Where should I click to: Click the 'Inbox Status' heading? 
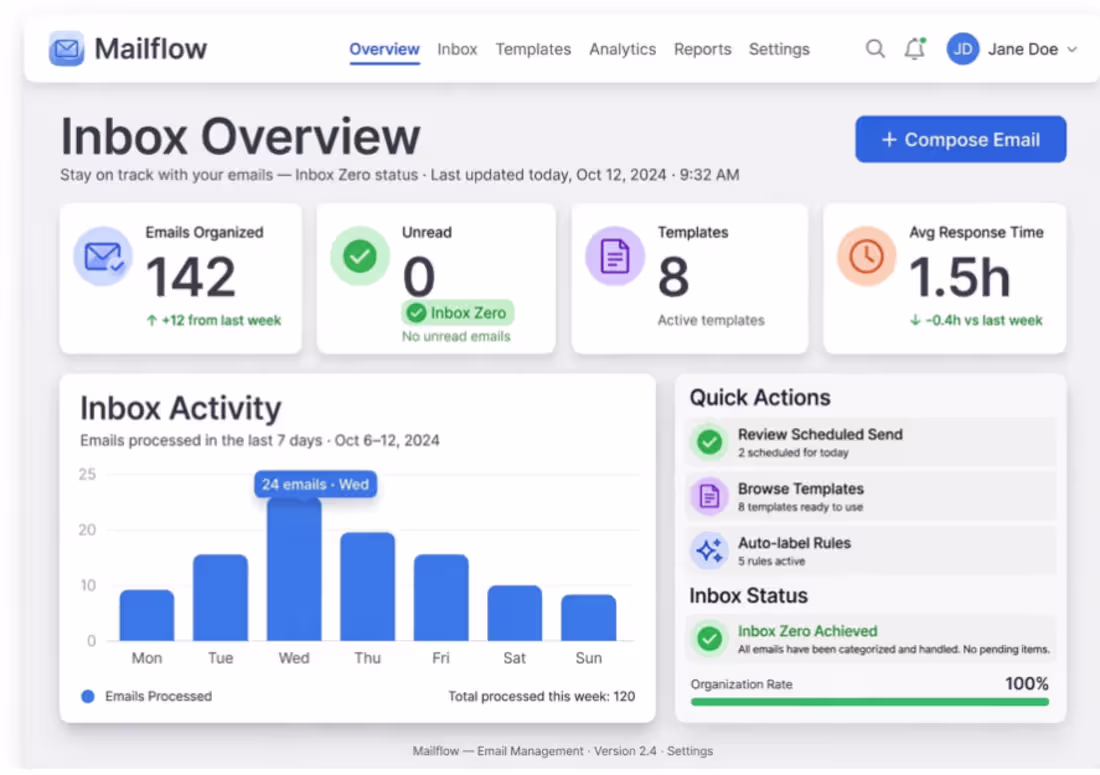(x=748, y=596)
